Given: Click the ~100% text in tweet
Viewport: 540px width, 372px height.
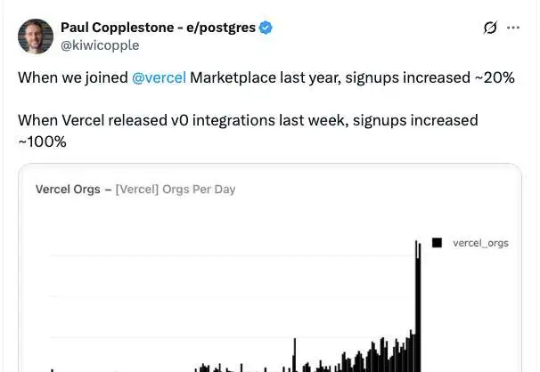Looking at the screenshot, I should 42,142.
